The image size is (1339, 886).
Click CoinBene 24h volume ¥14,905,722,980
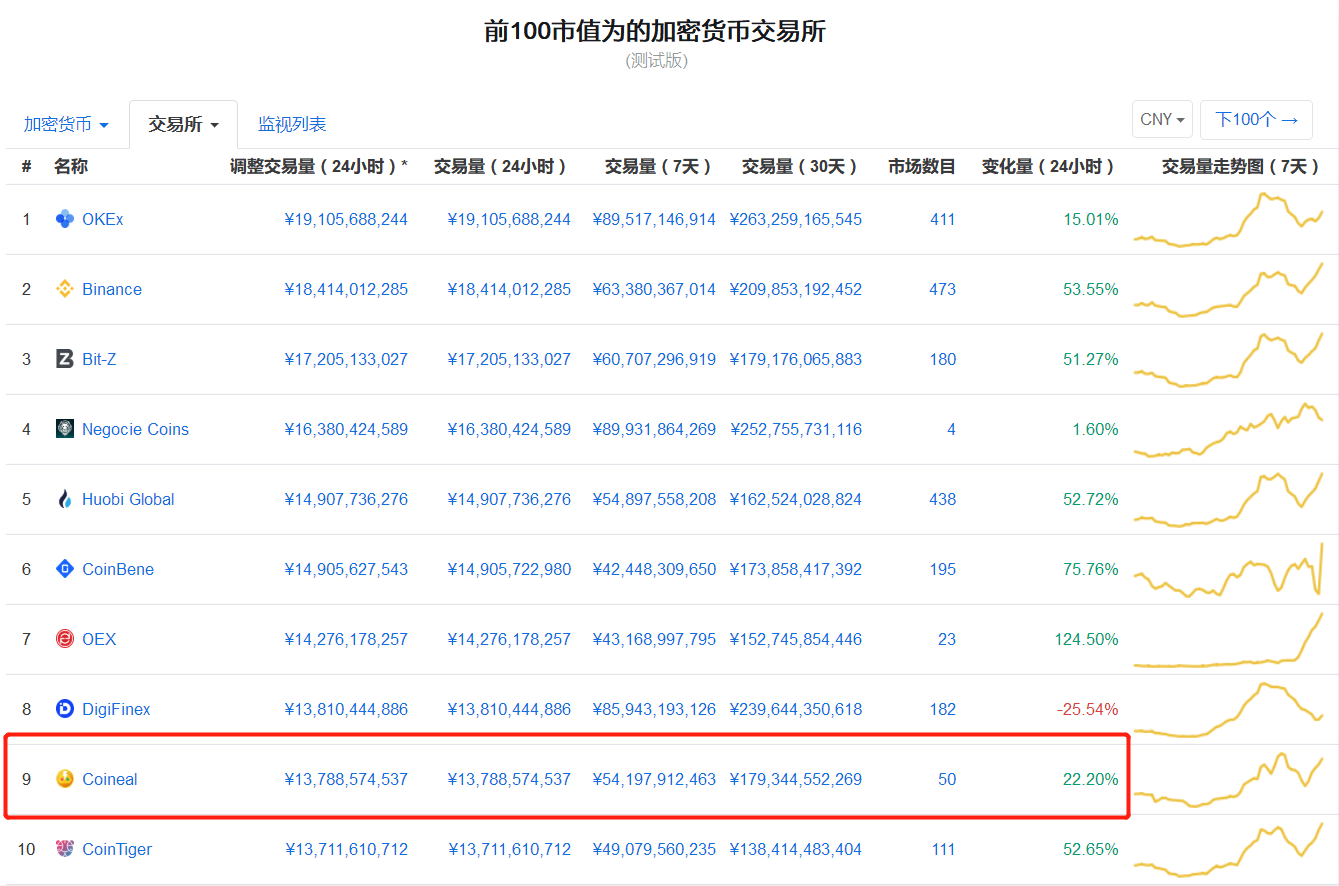coord(509,569)
